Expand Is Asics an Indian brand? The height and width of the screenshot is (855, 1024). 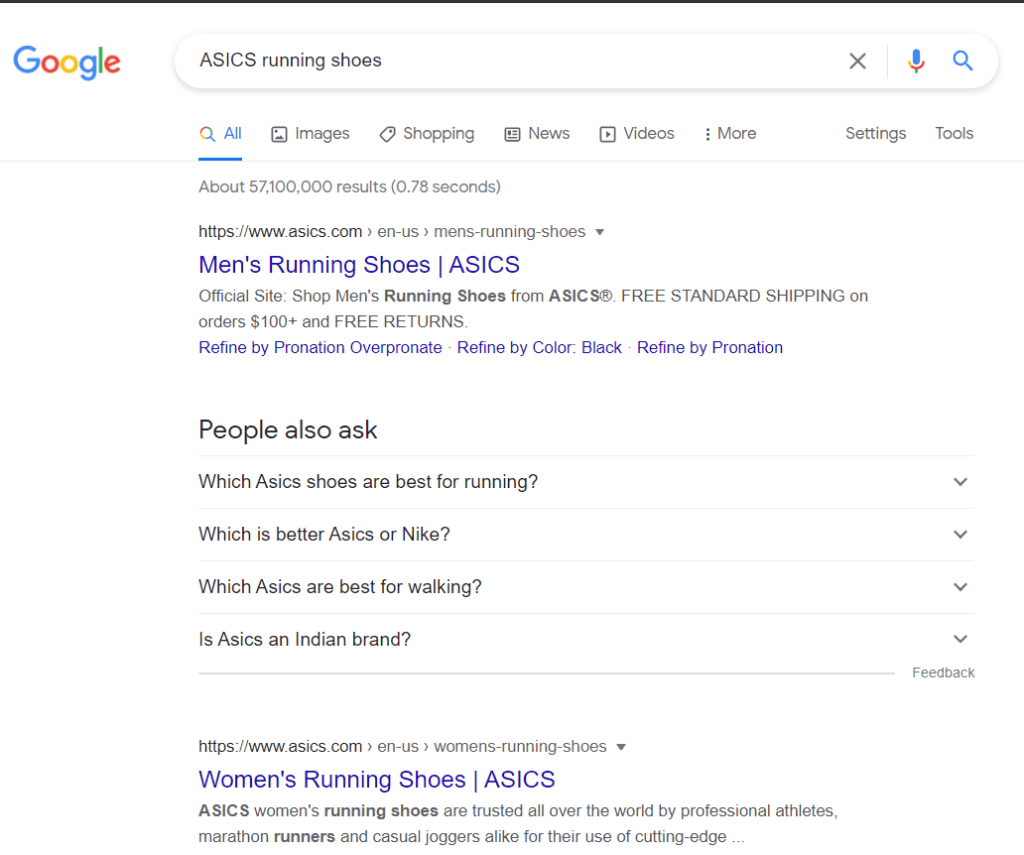tap(586, 639)
